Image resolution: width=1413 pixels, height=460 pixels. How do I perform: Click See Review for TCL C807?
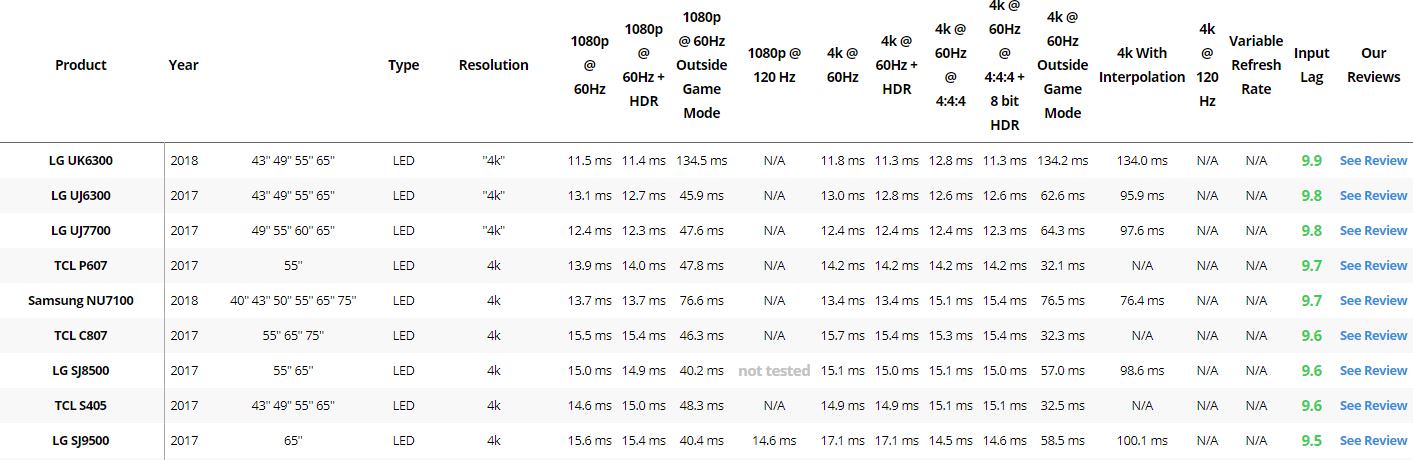point(1373,335)
